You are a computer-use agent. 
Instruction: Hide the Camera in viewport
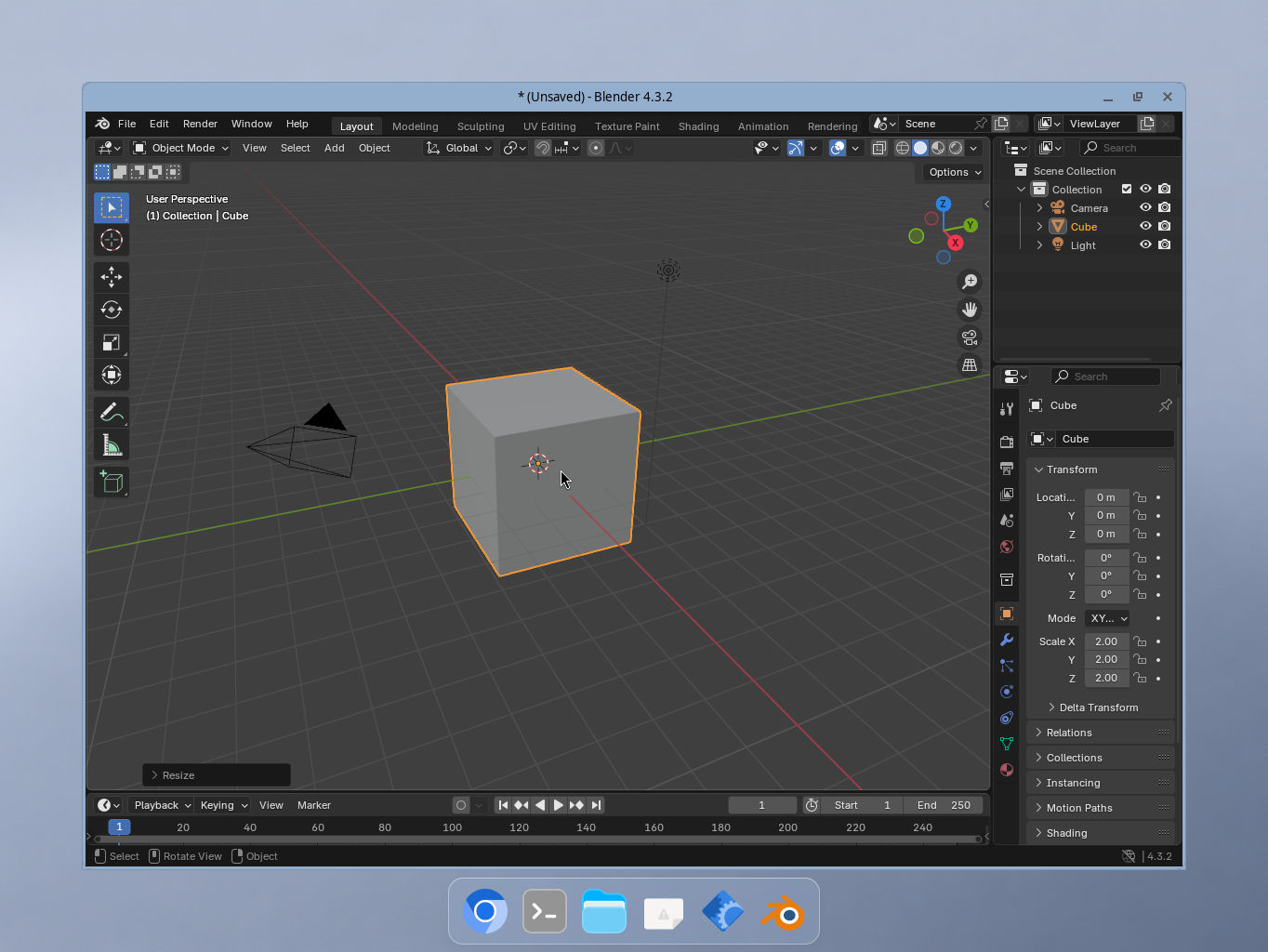click(1145, 207)
